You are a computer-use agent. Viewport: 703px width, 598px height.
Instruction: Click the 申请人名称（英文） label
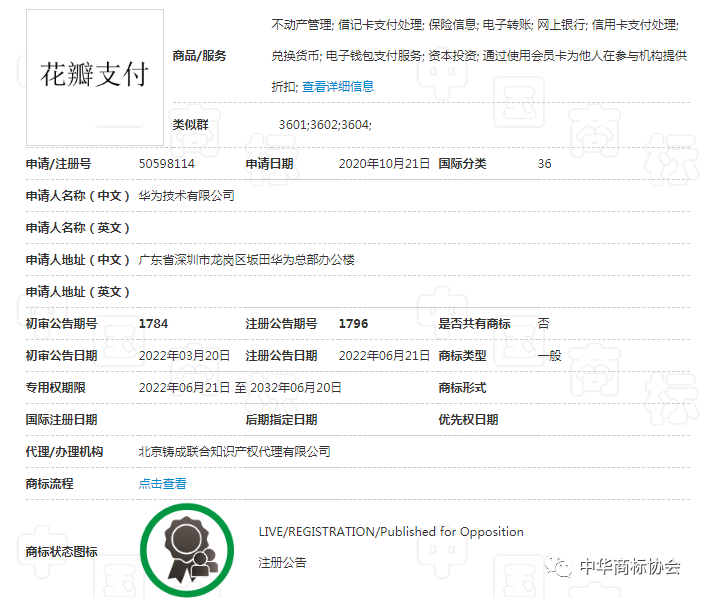coord(78,228)
